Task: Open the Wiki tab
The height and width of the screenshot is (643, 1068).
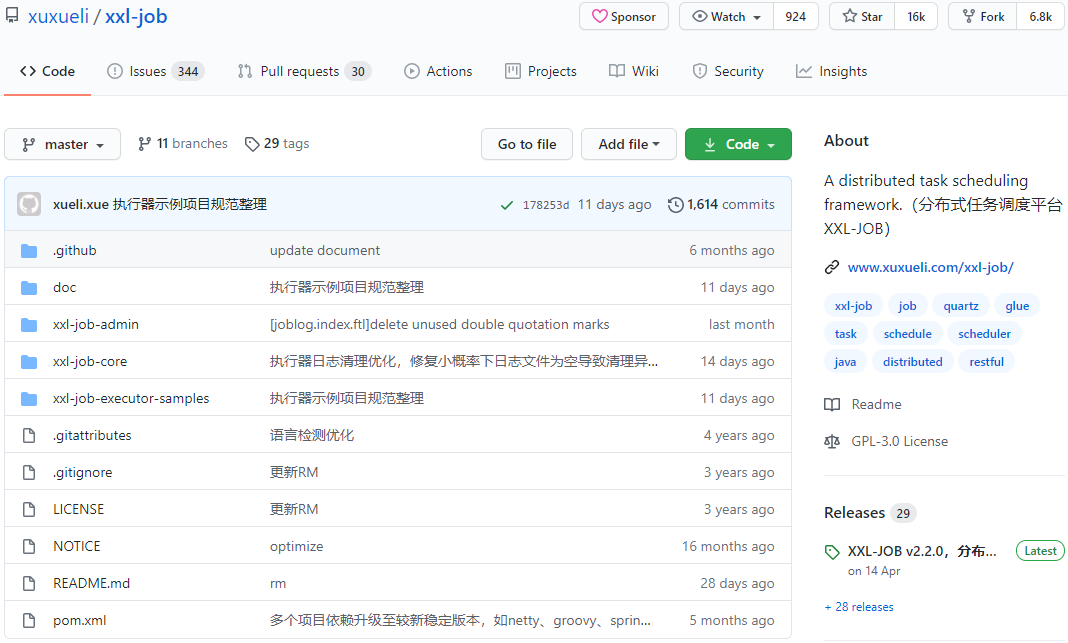Action: click(634, 72)
